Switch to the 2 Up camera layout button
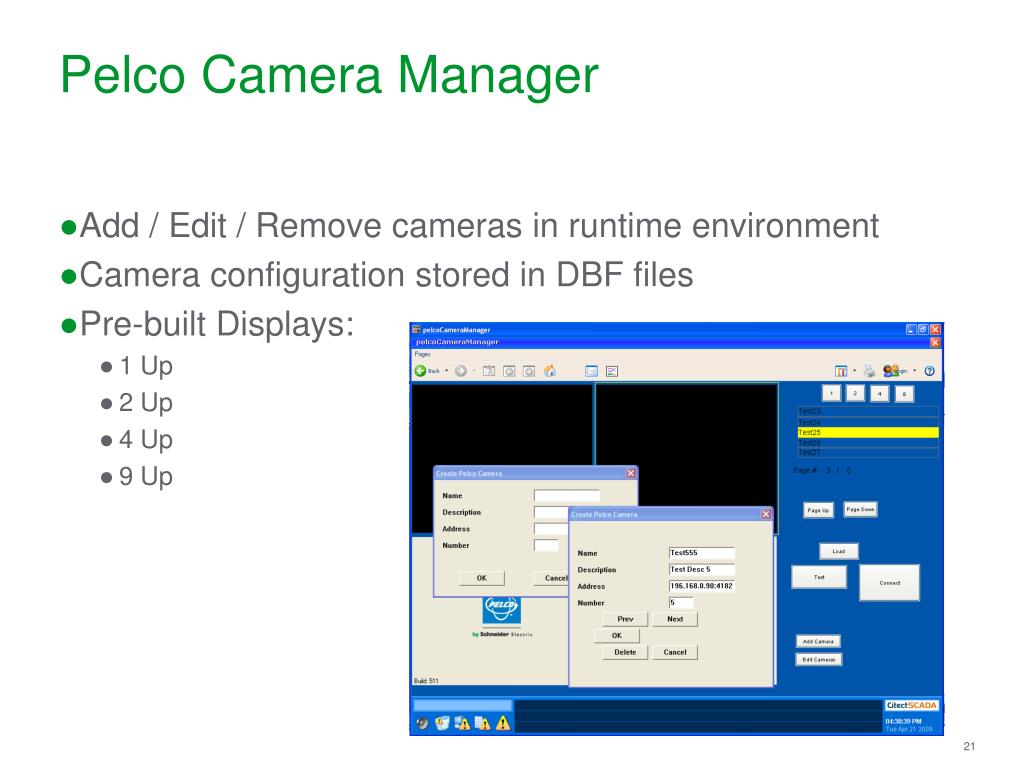The image size is (1024, 768). (855, 393)
